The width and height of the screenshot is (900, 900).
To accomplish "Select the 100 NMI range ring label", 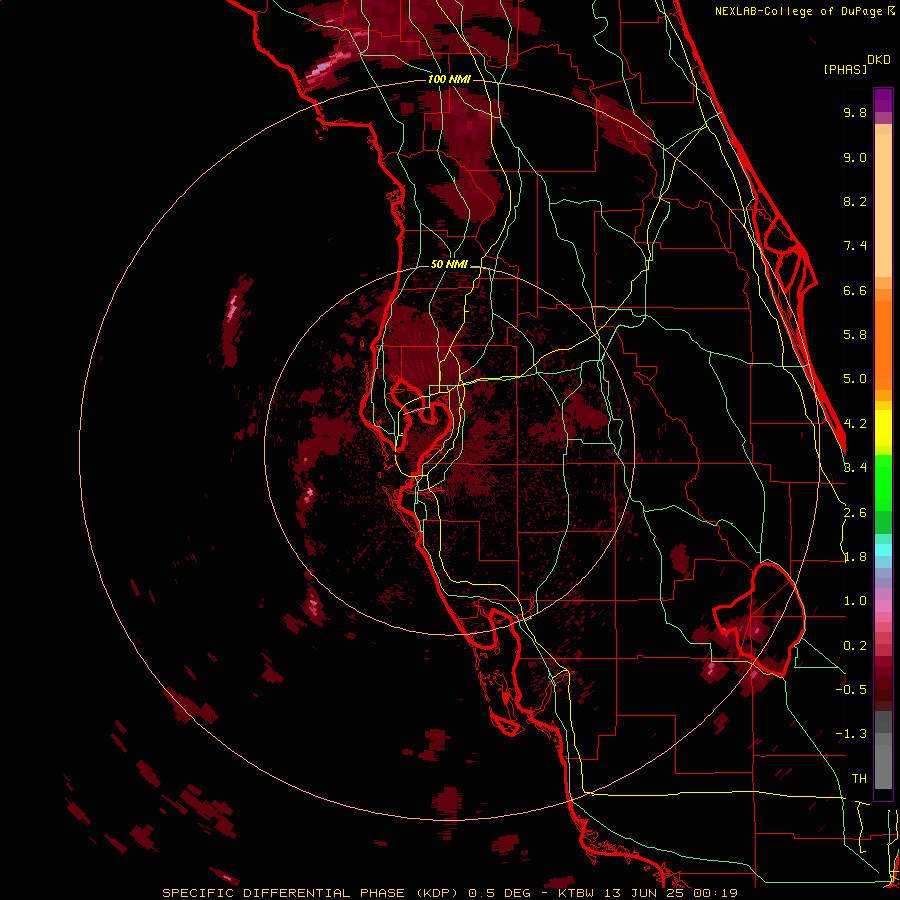I will click(x=449, y=79).
